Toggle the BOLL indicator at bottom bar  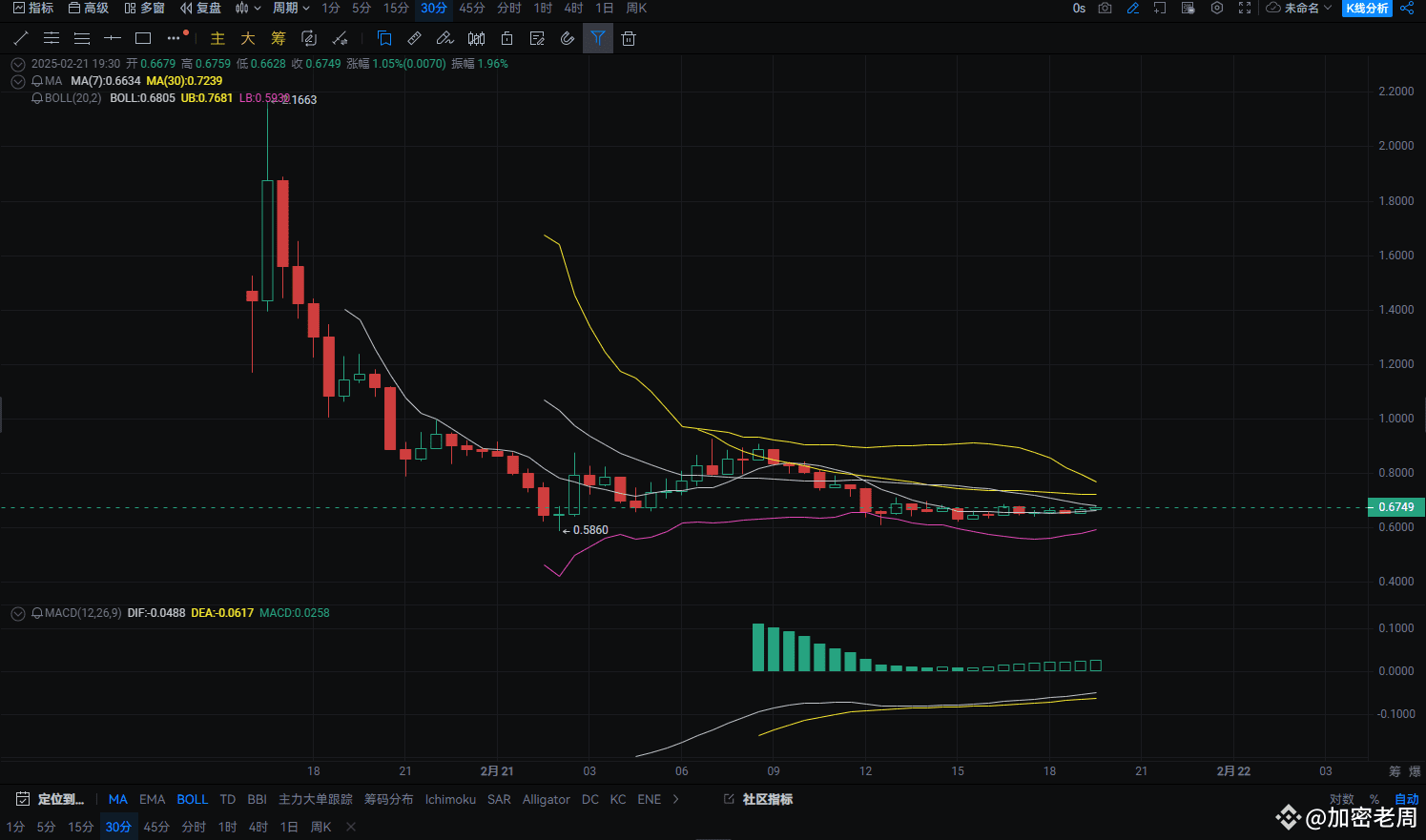[x=192, y=799]
